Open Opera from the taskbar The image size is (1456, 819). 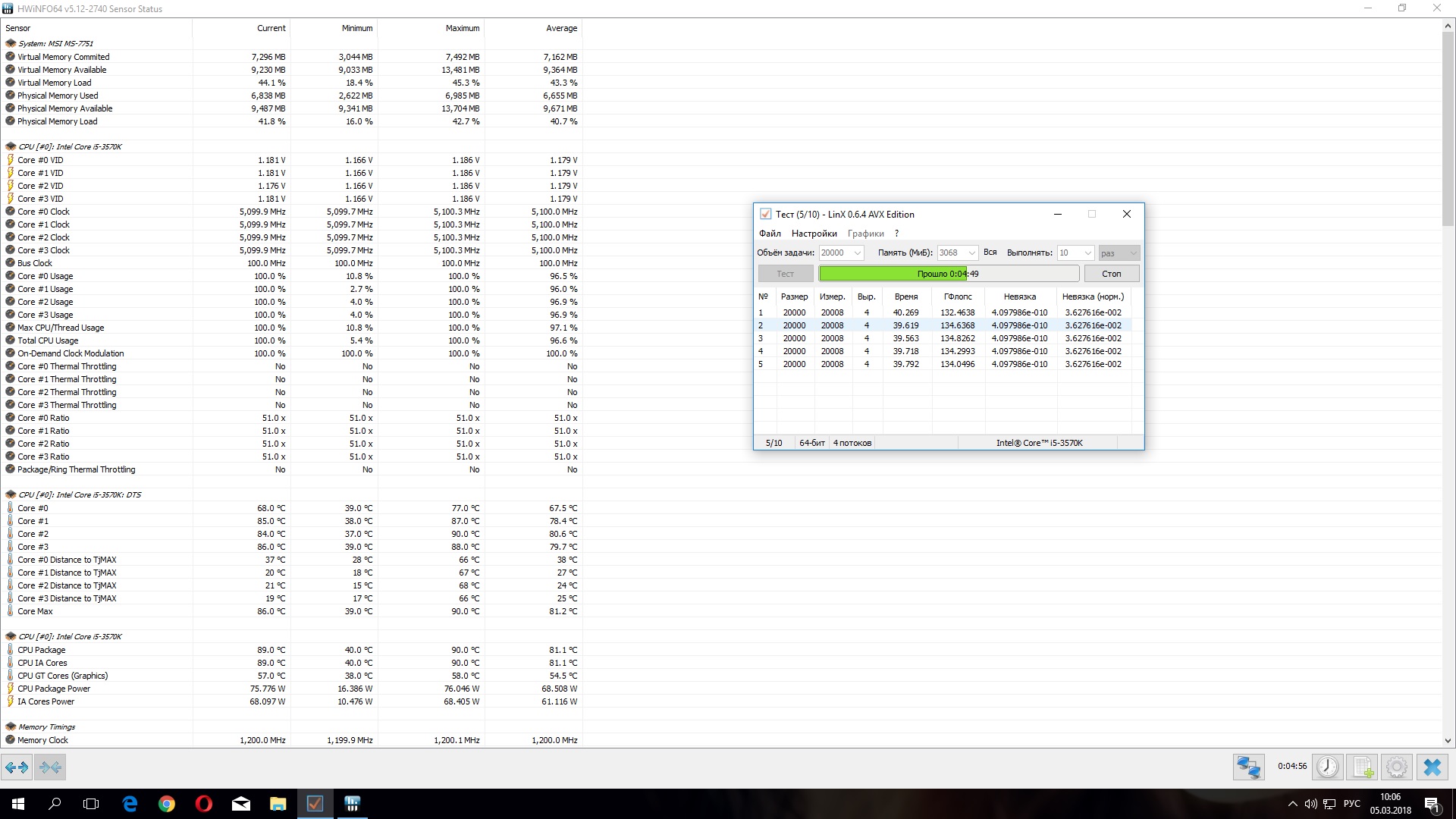click(203, 804)
